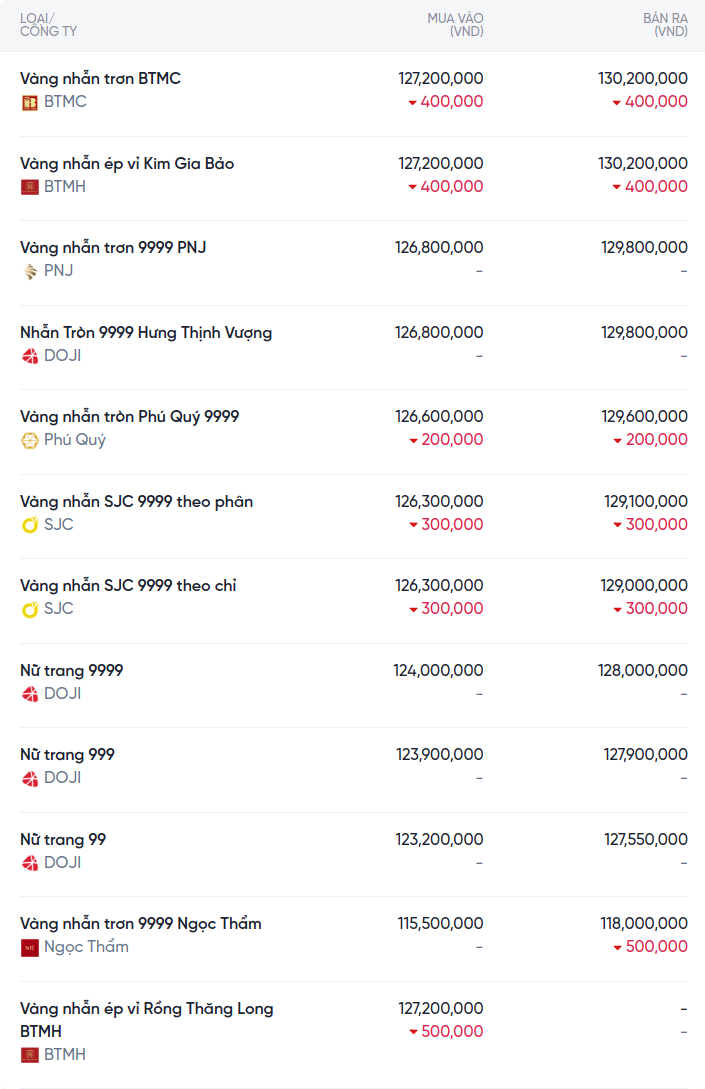Open Nữ trang 9999 product row
Image resolution: width=705 pixels, height=1089 pixels.
coord(72,670)
